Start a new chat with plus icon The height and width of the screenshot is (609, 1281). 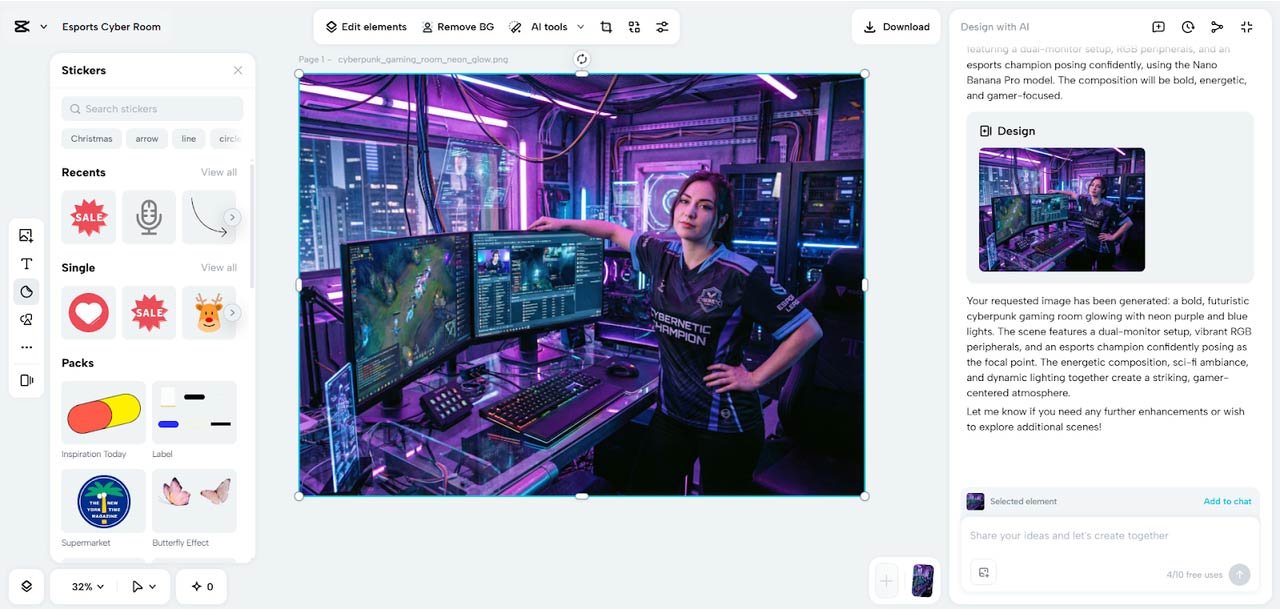coord(1158,27)
